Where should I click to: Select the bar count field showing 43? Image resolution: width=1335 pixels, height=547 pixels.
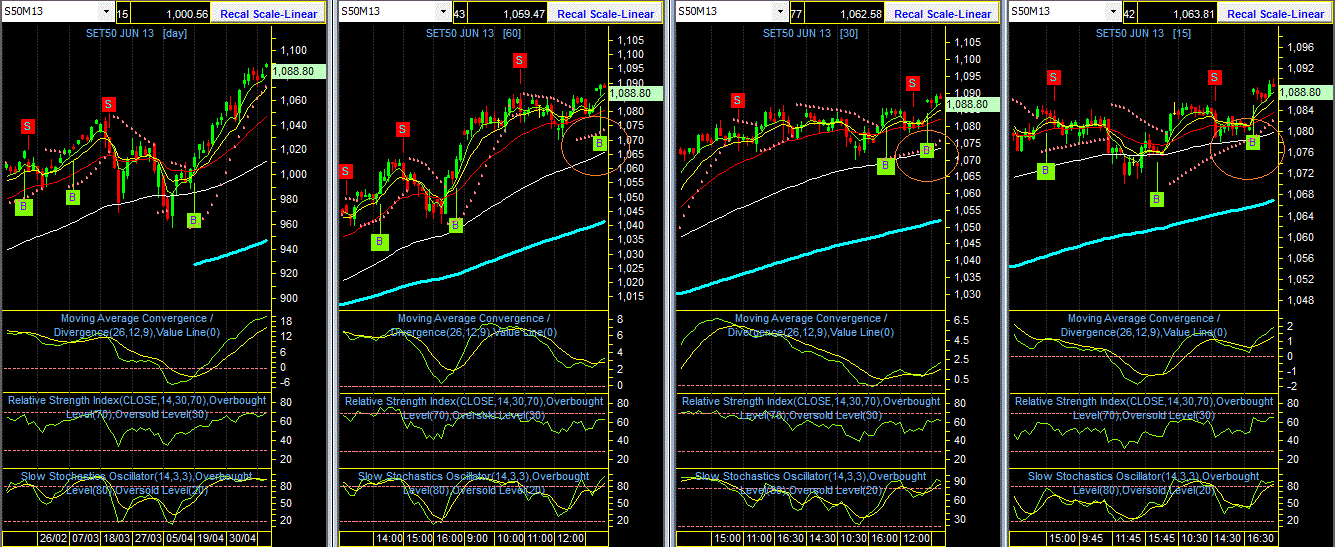tap(459, 13)
